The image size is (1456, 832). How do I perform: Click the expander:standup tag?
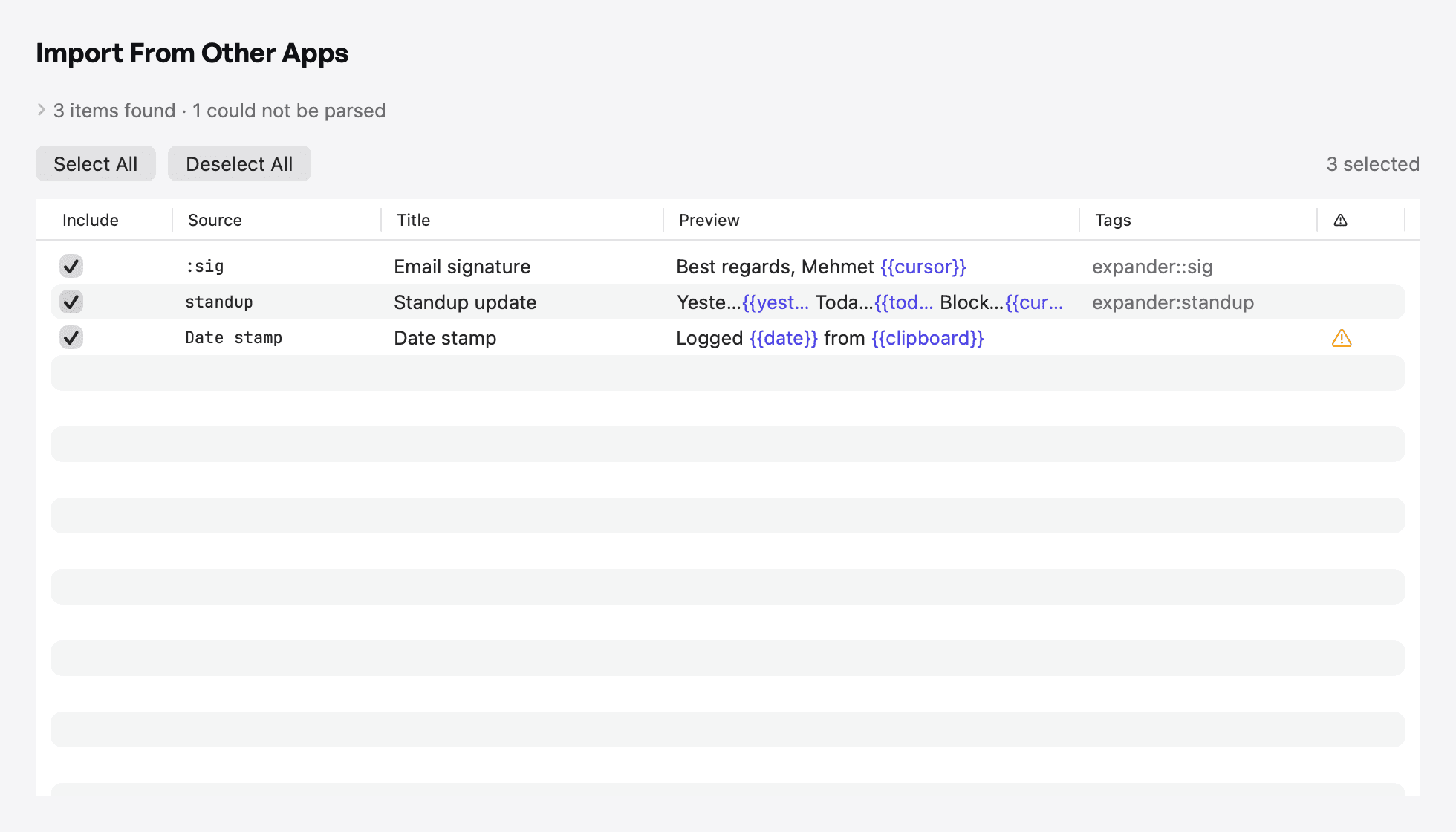pyautogui.click(x=1173, y=302)
